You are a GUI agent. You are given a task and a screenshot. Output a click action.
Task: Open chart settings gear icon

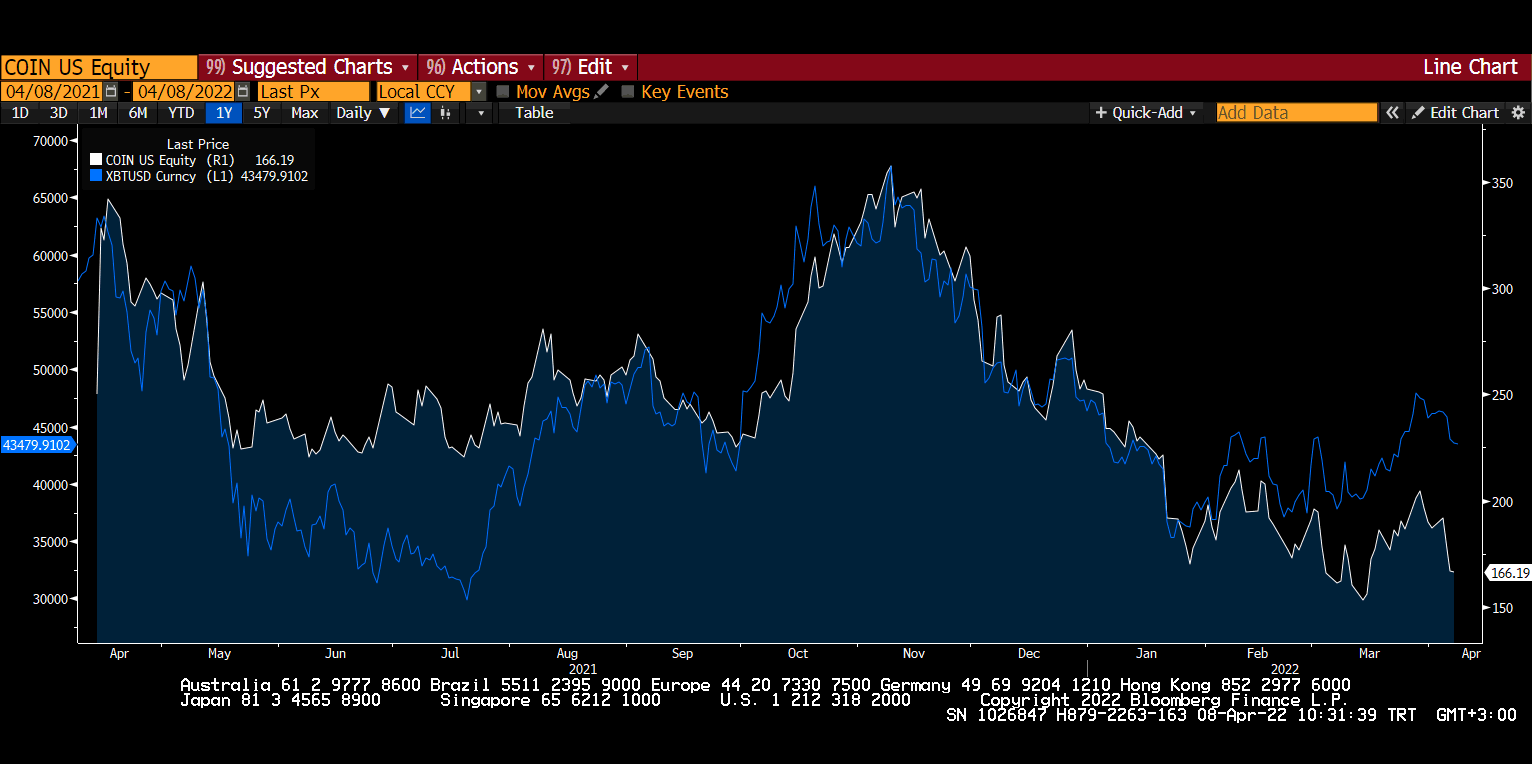click(1517, 113)
